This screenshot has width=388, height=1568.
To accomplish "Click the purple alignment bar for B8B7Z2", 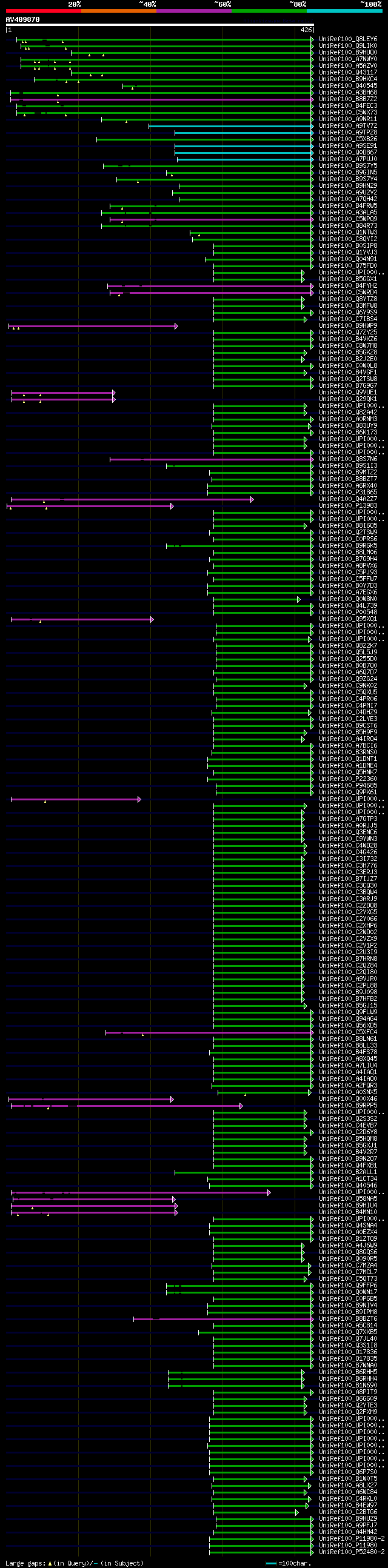I will [x=162, y=99].
